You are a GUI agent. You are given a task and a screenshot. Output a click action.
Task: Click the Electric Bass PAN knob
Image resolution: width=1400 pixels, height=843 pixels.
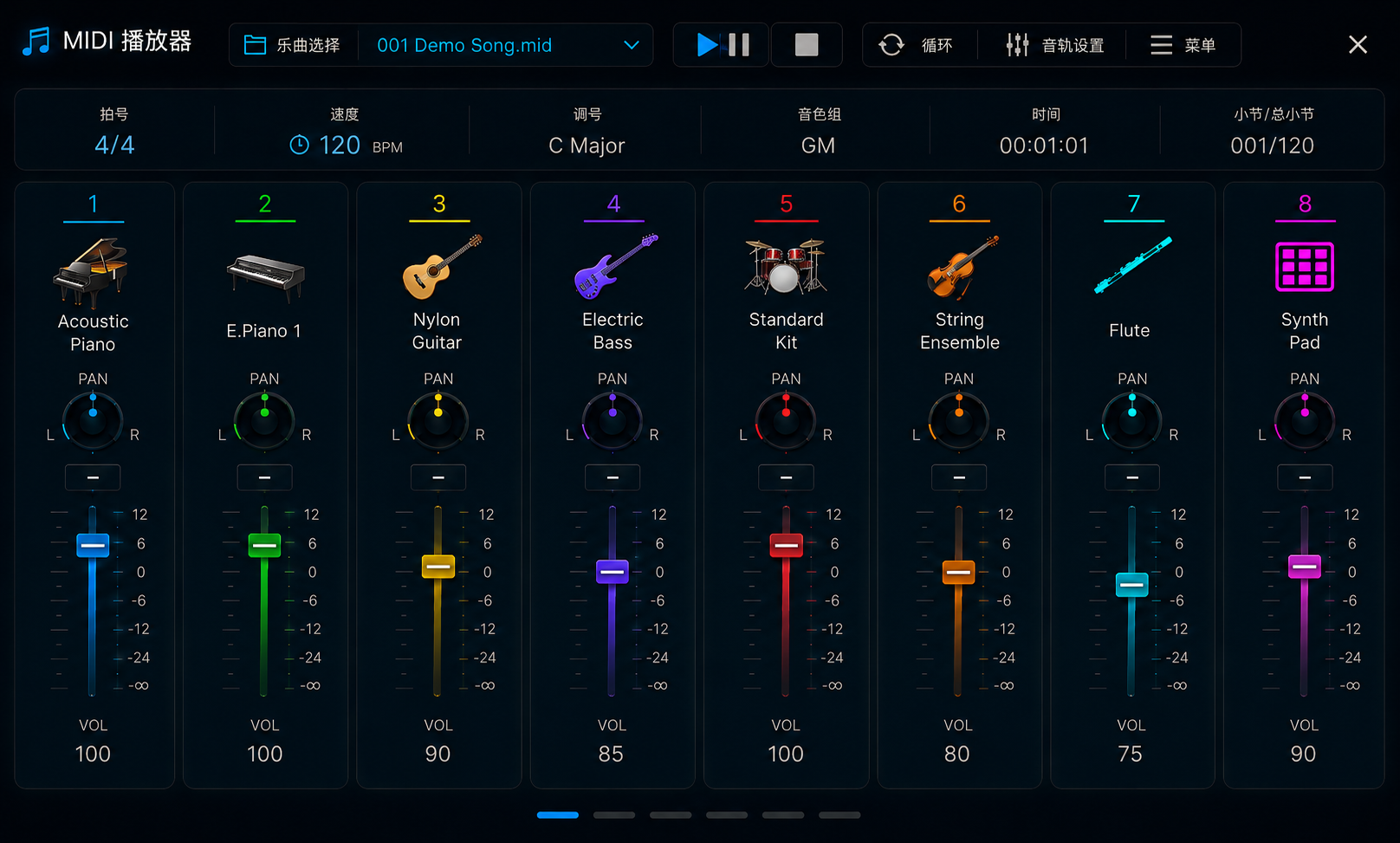pos(612,420)
